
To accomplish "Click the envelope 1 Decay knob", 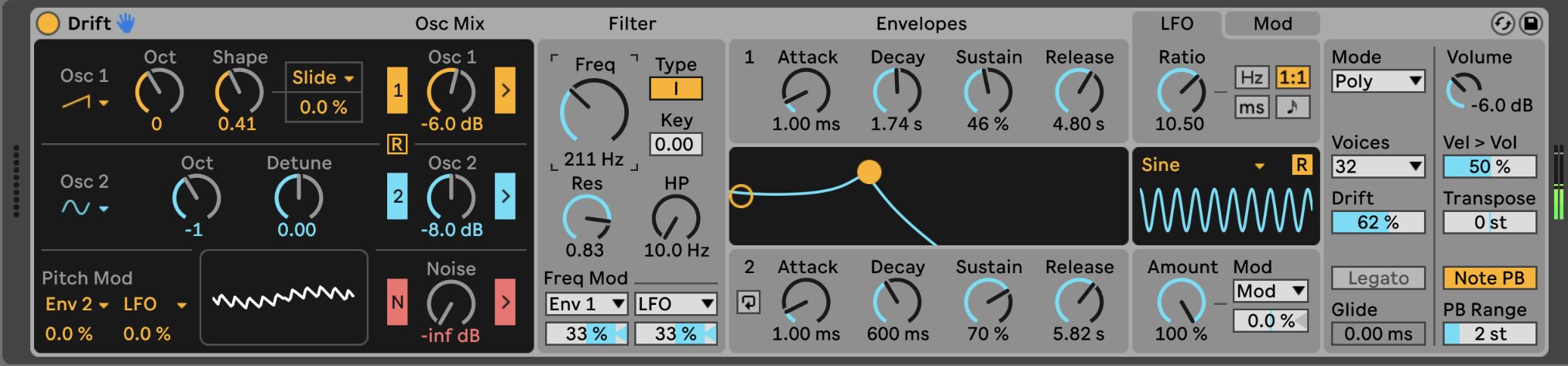I will [897, 92].
